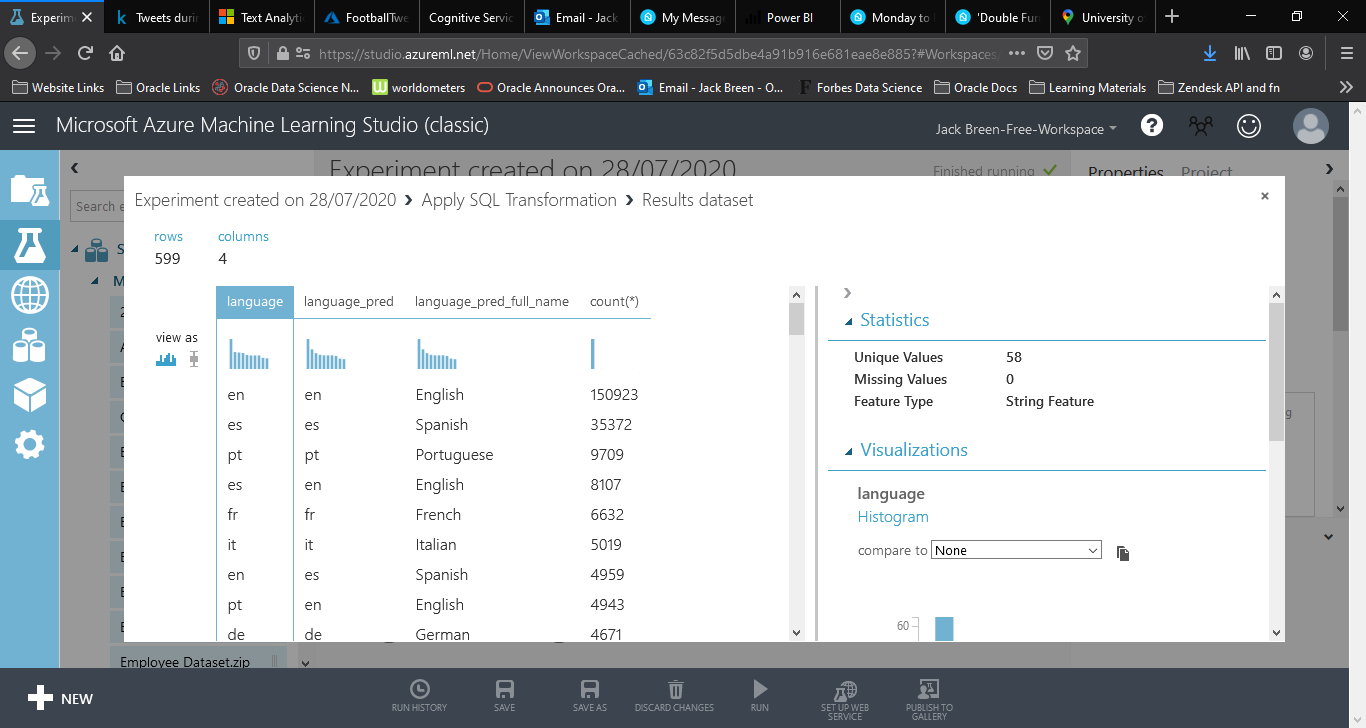This screenshot has width=1366, height=728.
Task: Click Apply SQL Transformation breadcrumb
Action: pos(519,200)
